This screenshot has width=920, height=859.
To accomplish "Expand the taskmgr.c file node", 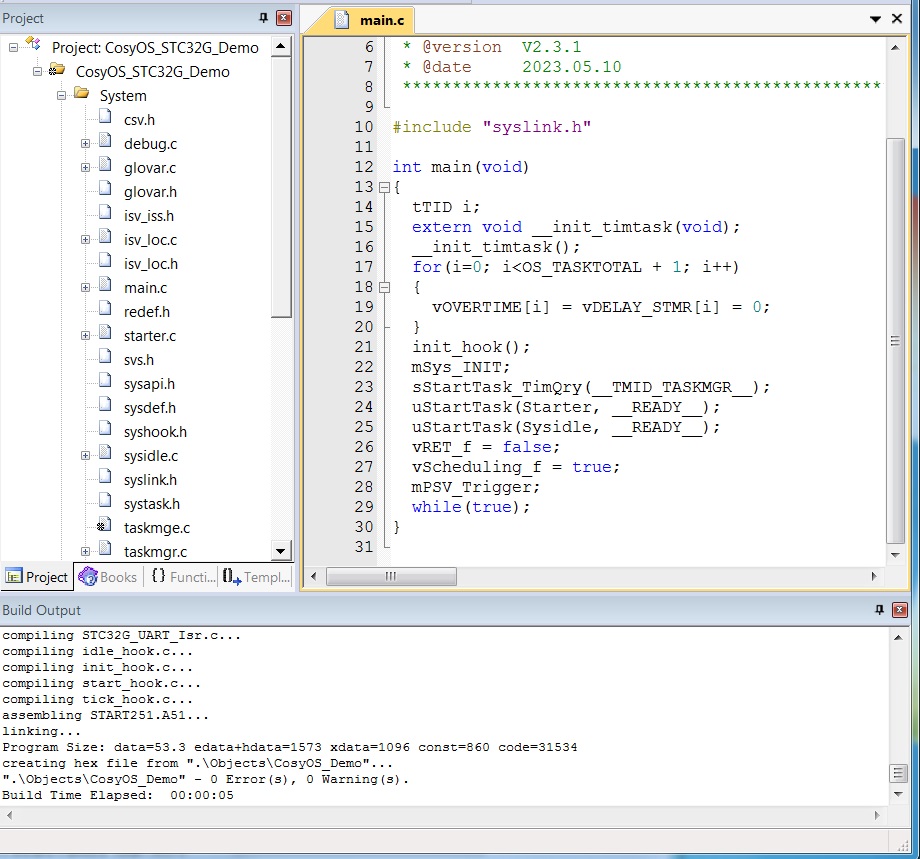I will click(x=85, y=552).
